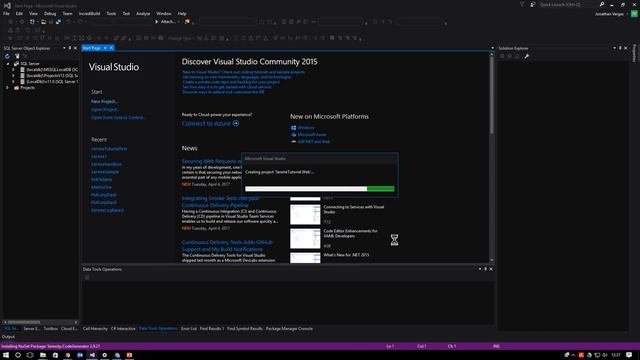Screen dimensions: 640x360
Task: Open the dropdown arrow beside Attach
Action: tap(179, 22)
